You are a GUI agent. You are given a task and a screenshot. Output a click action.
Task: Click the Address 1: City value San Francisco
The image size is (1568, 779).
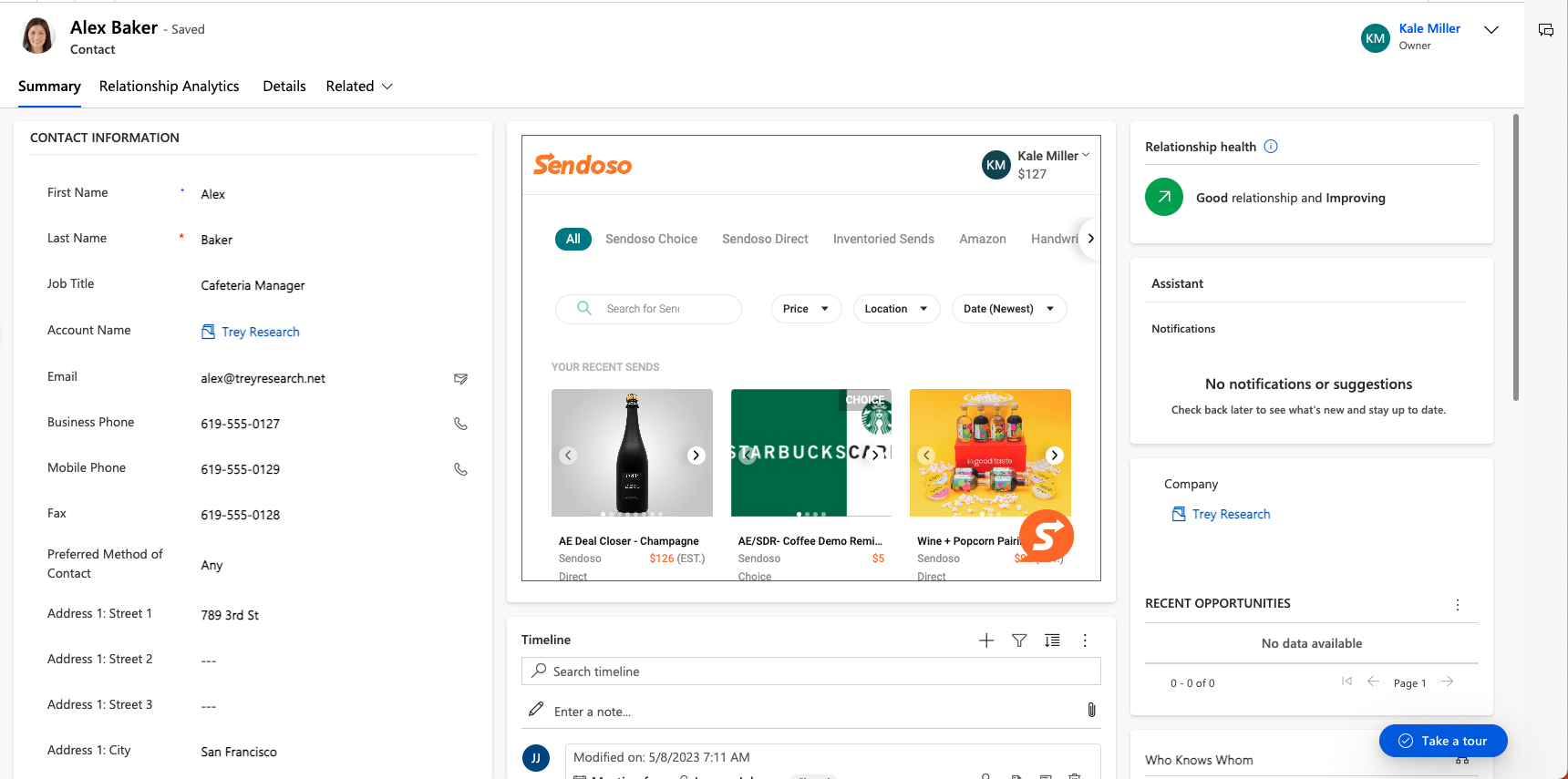click(239, 753)
